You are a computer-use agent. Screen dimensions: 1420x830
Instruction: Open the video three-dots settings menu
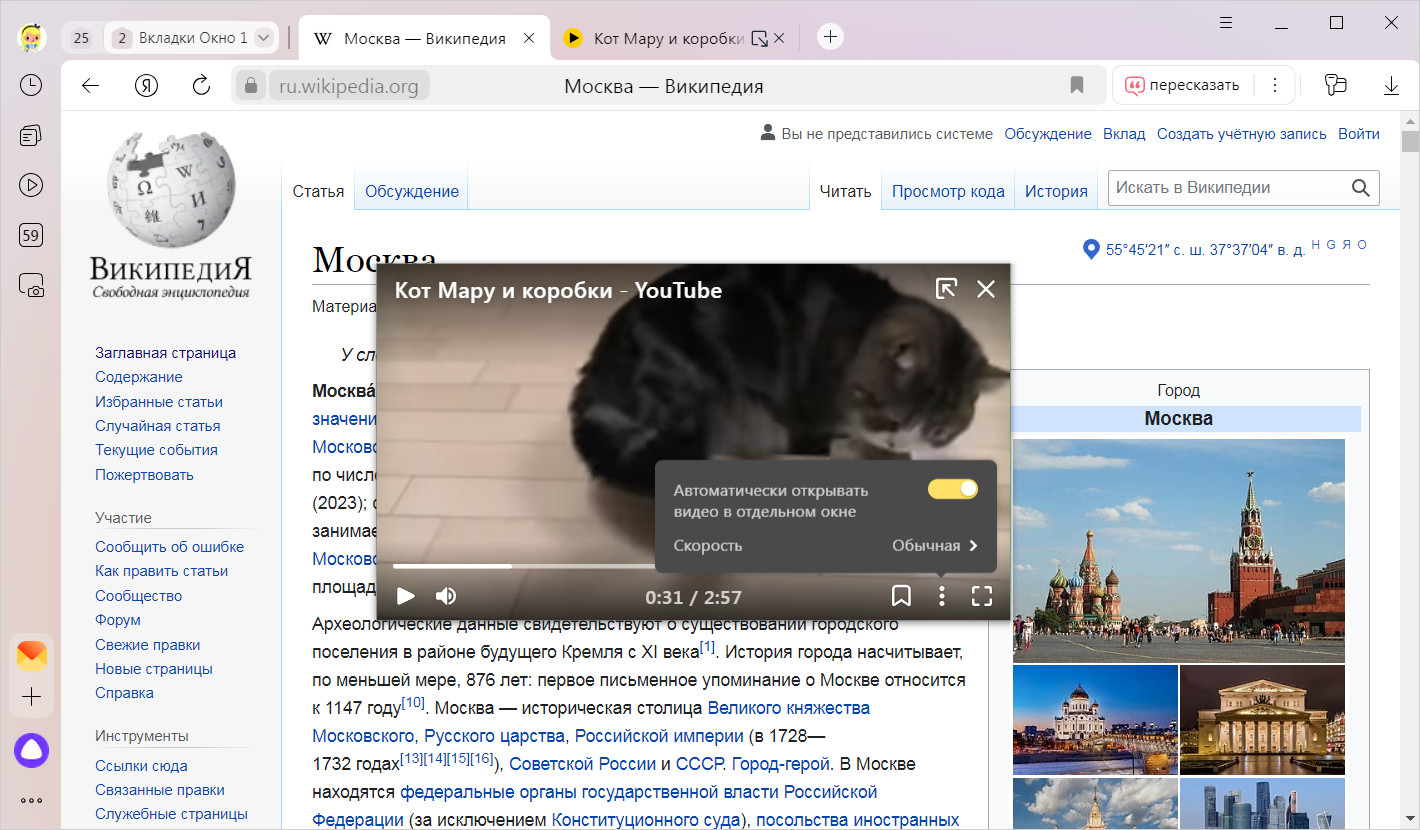(942, 597)
